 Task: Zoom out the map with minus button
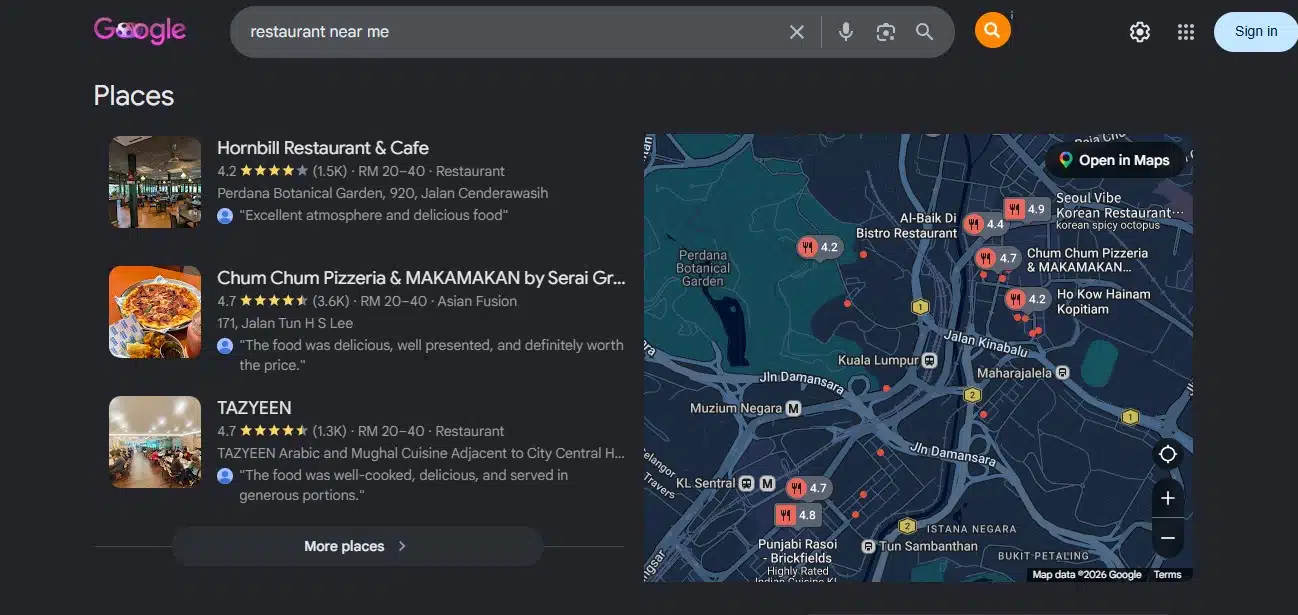[1167, 538]
